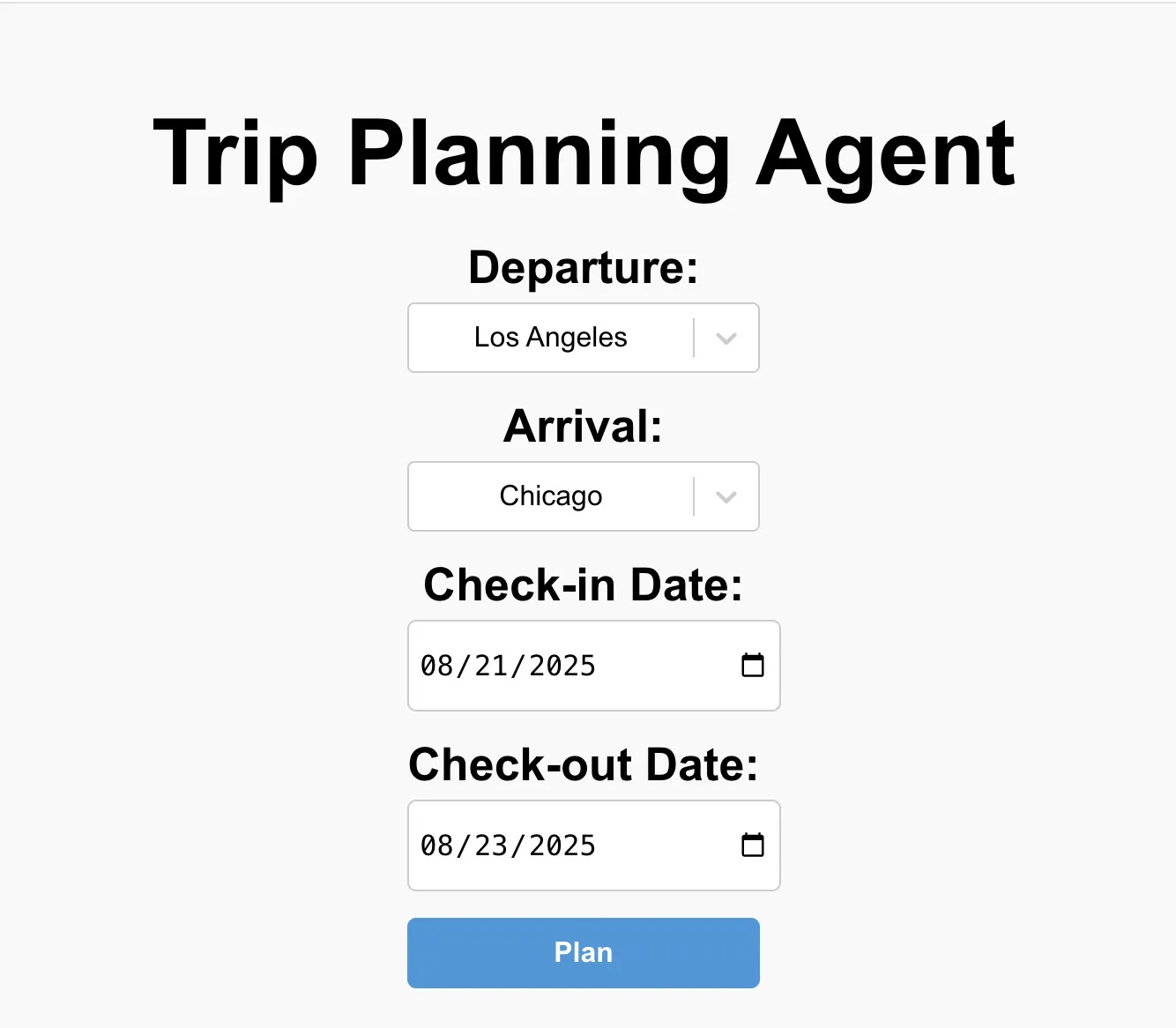Click the month segment of the check-in date
Viewport: 1176px width, 1028px height.
tap(438, 666)
